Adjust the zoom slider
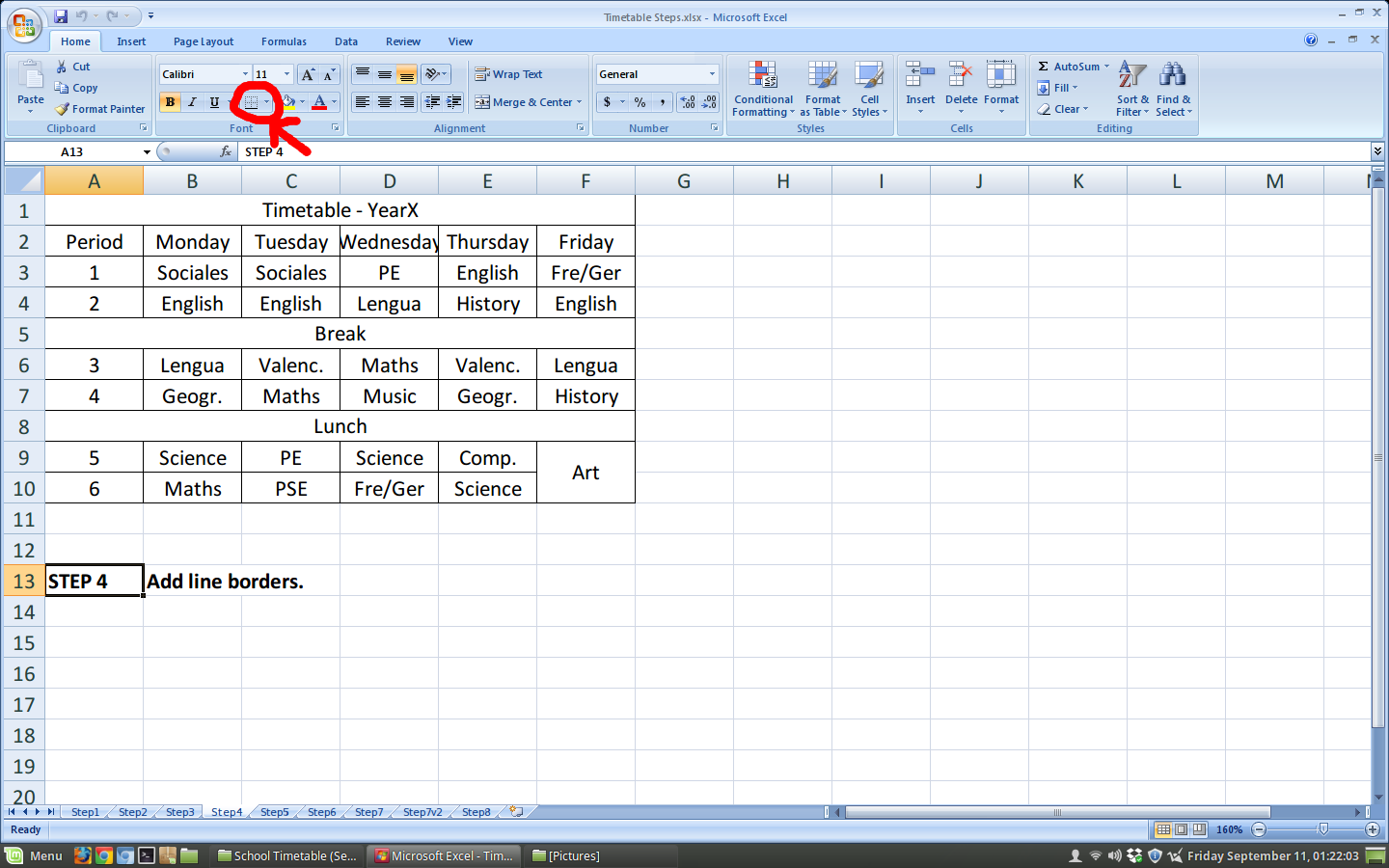This screenshot has height=868, width=1389. coord(1323,829)
